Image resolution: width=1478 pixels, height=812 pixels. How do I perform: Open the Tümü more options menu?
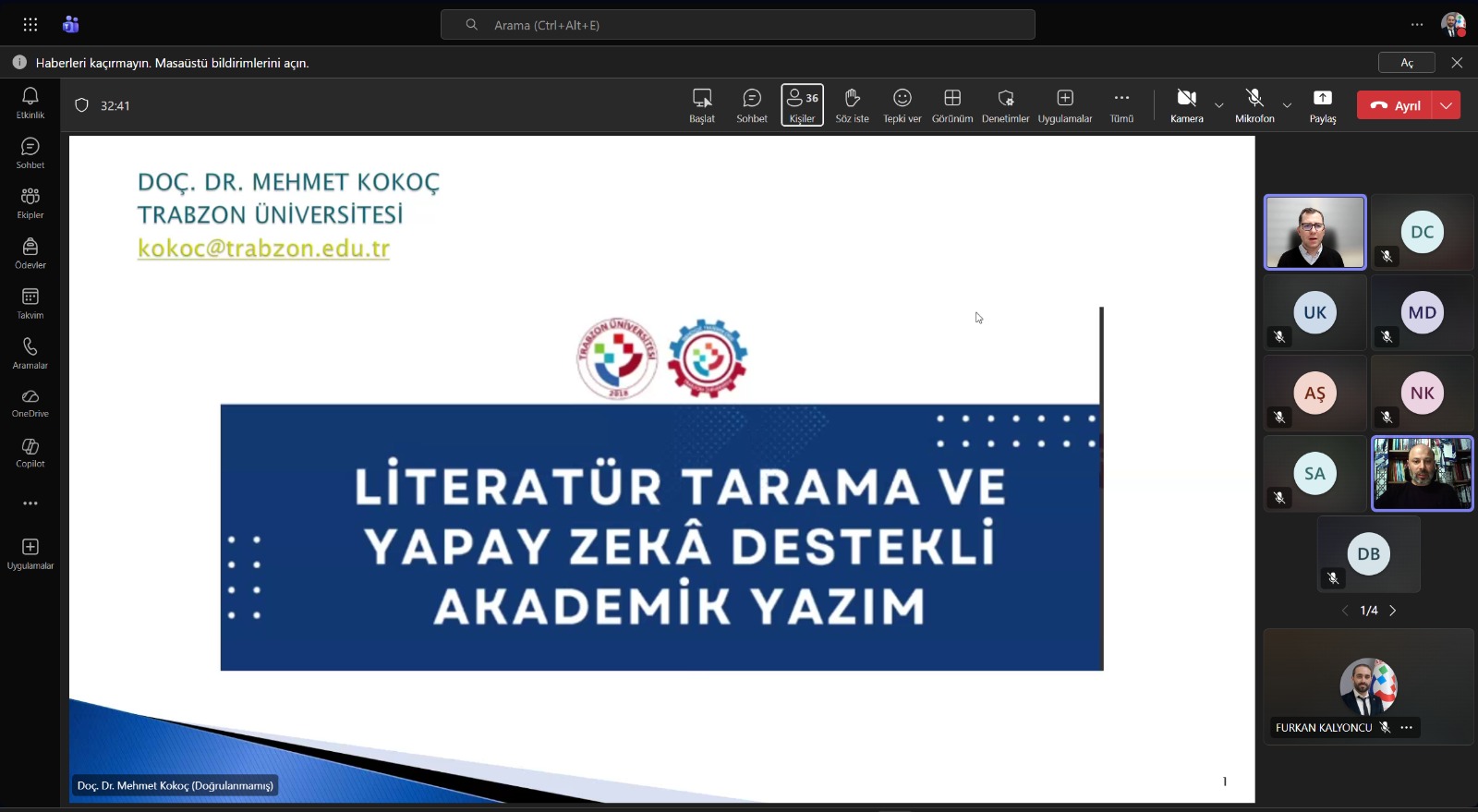[x=1121, y=105]
